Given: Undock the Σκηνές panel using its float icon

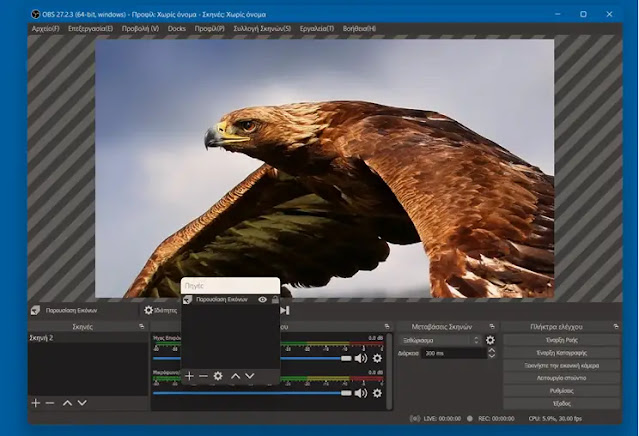Looking at the screenshot, I should 141,326.
